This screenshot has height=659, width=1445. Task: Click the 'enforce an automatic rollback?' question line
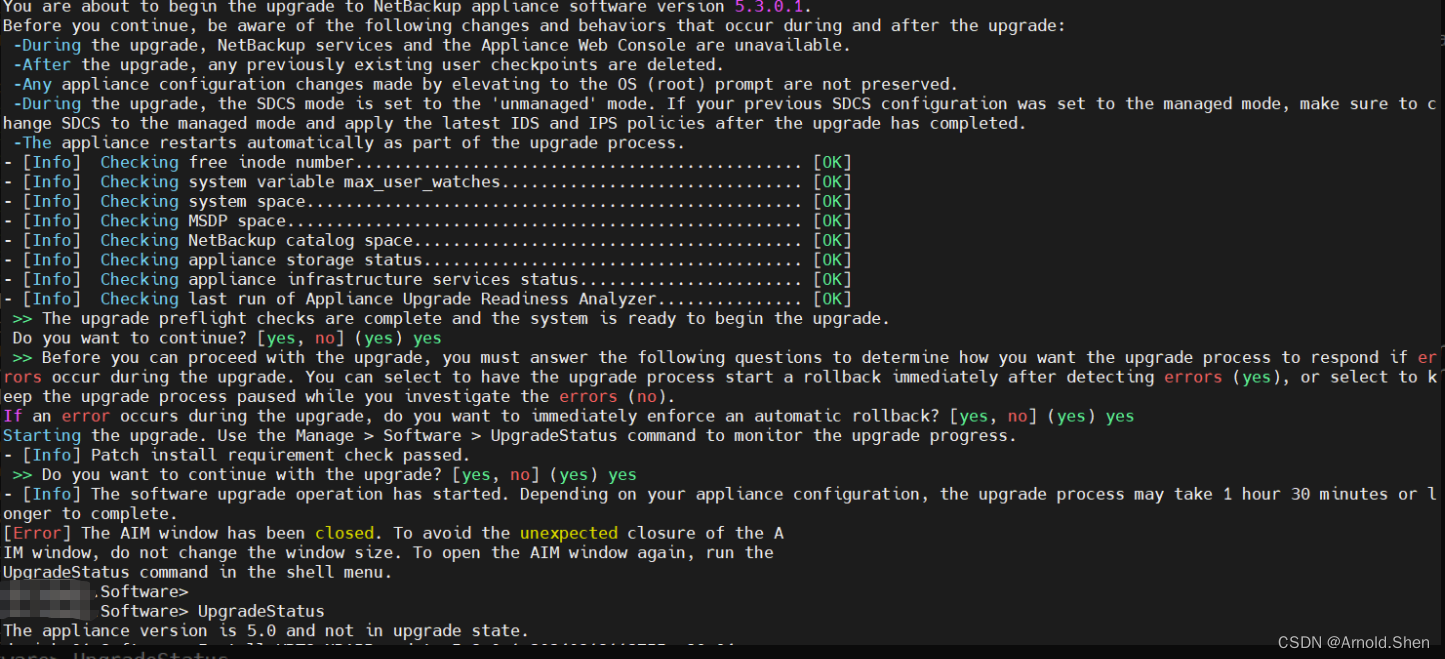pos(568,416)
